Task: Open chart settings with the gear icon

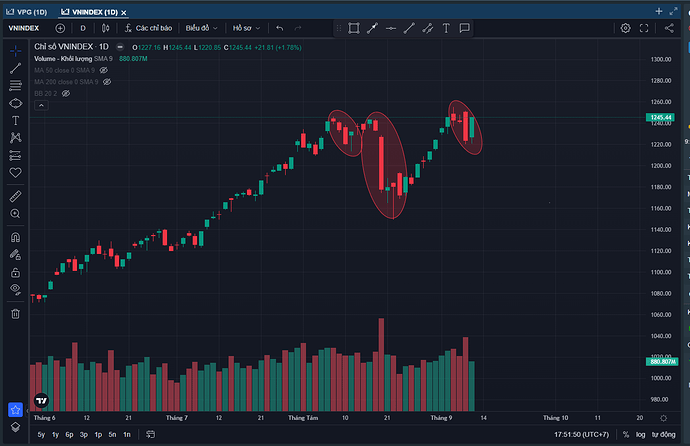Action: (625, 28)
